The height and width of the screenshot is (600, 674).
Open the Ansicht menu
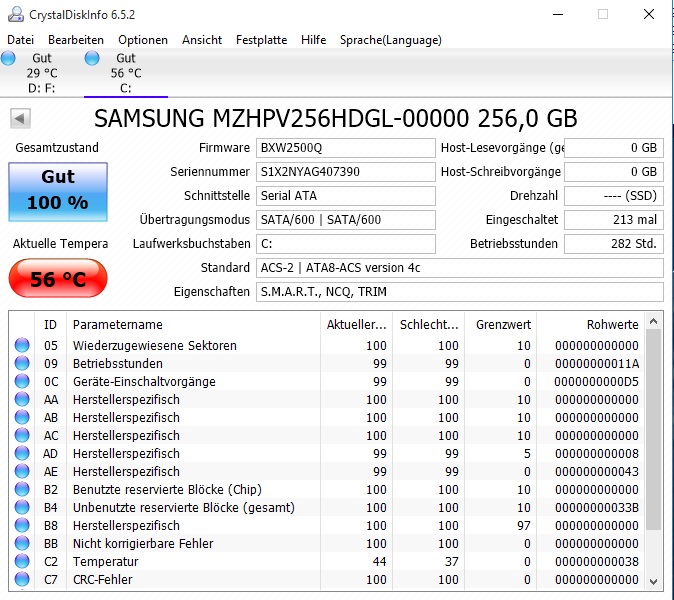(x=202, y=40)
